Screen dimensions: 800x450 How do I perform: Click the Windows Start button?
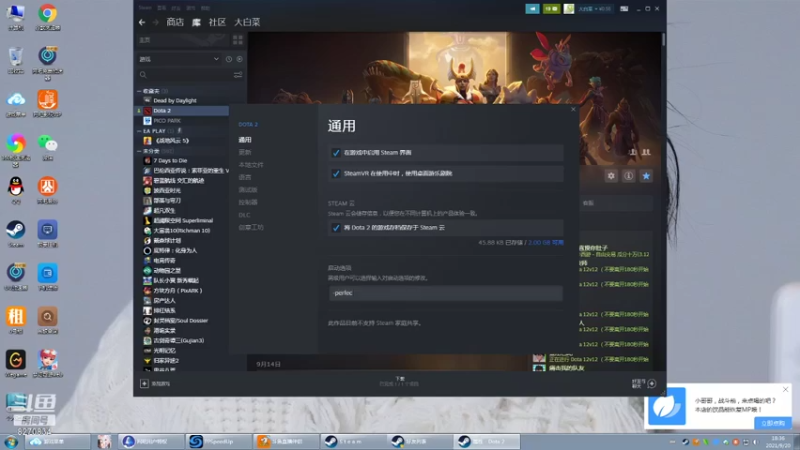[11, 441]
